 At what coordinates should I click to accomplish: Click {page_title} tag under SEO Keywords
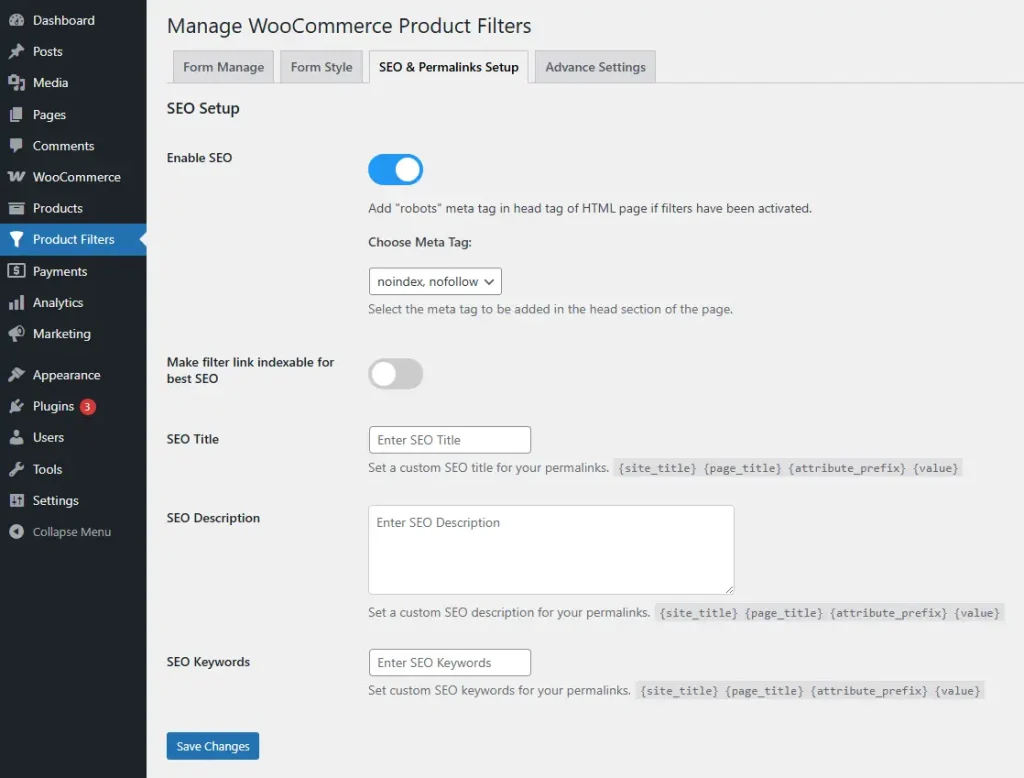click(764, 691)
